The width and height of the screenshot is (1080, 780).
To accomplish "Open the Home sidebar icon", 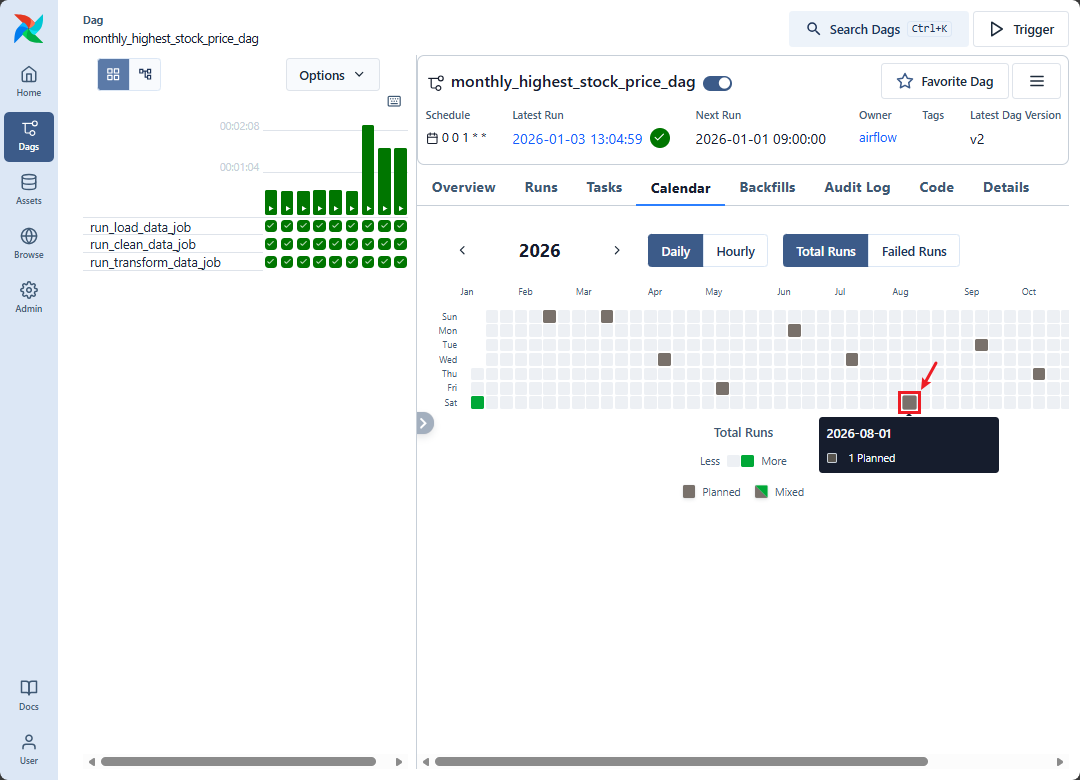I will coord(29,82).
